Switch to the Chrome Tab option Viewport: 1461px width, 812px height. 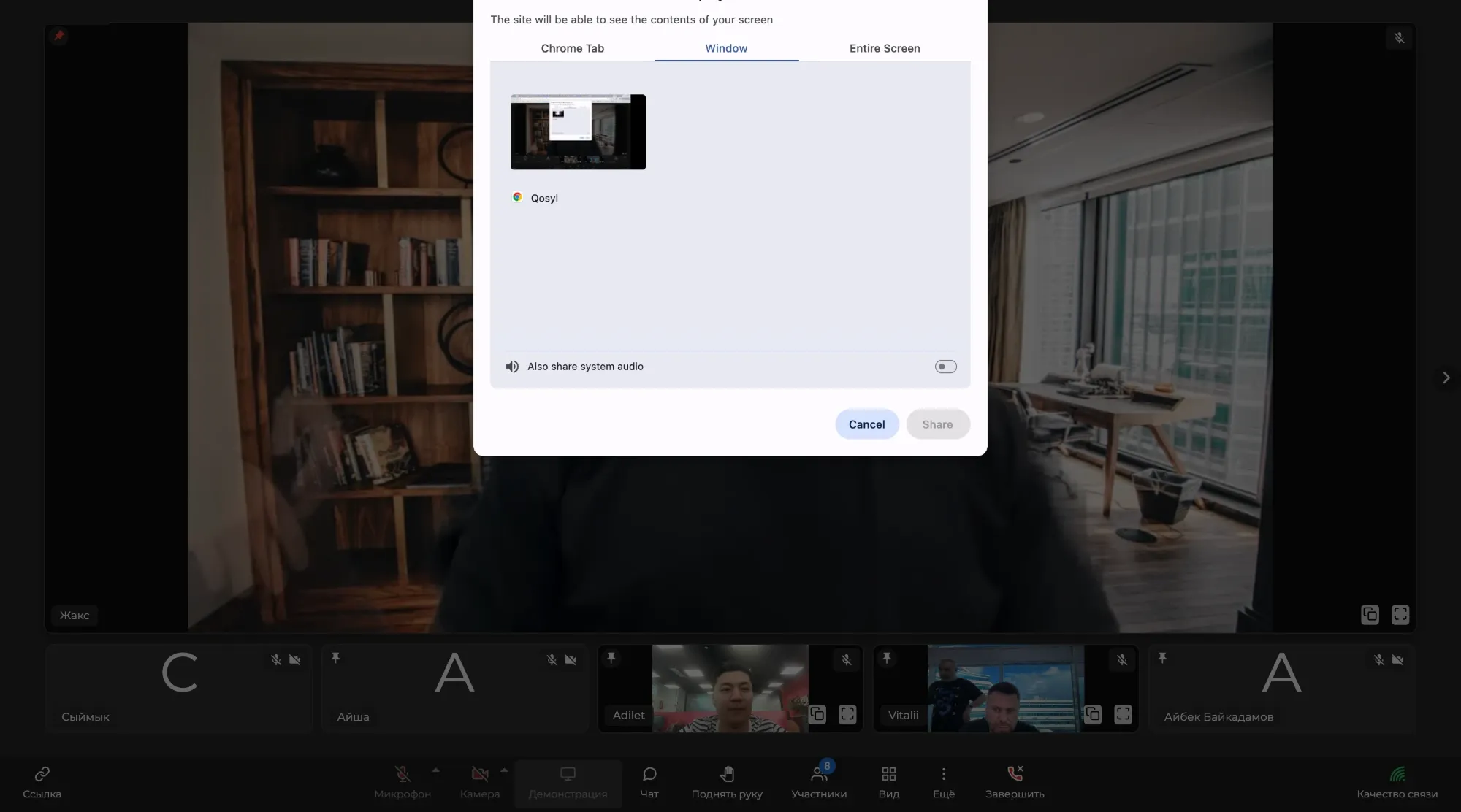point(572,48)
